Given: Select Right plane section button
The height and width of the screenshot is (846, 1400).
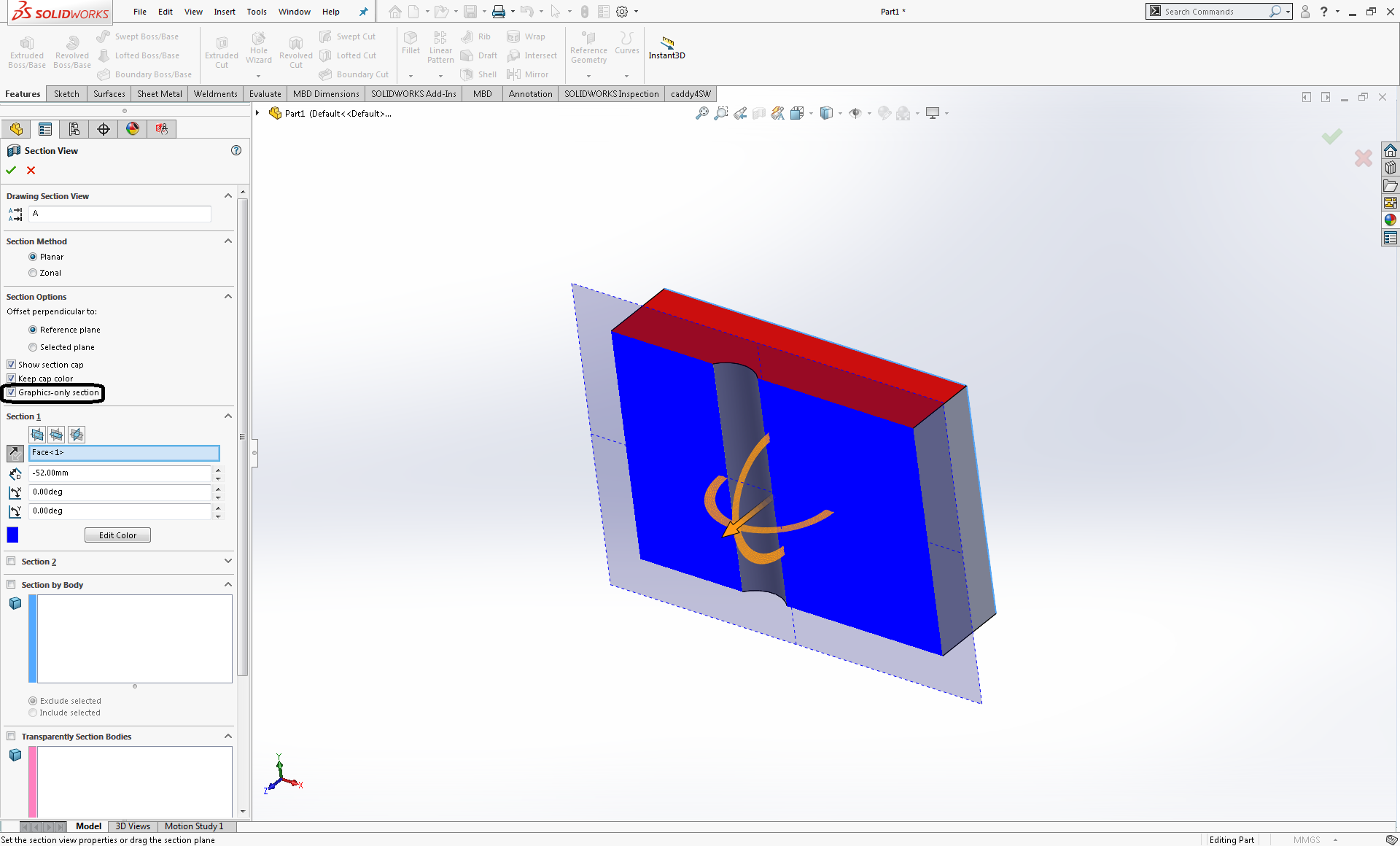Looking at the screenshot, I should coord(77,435).
